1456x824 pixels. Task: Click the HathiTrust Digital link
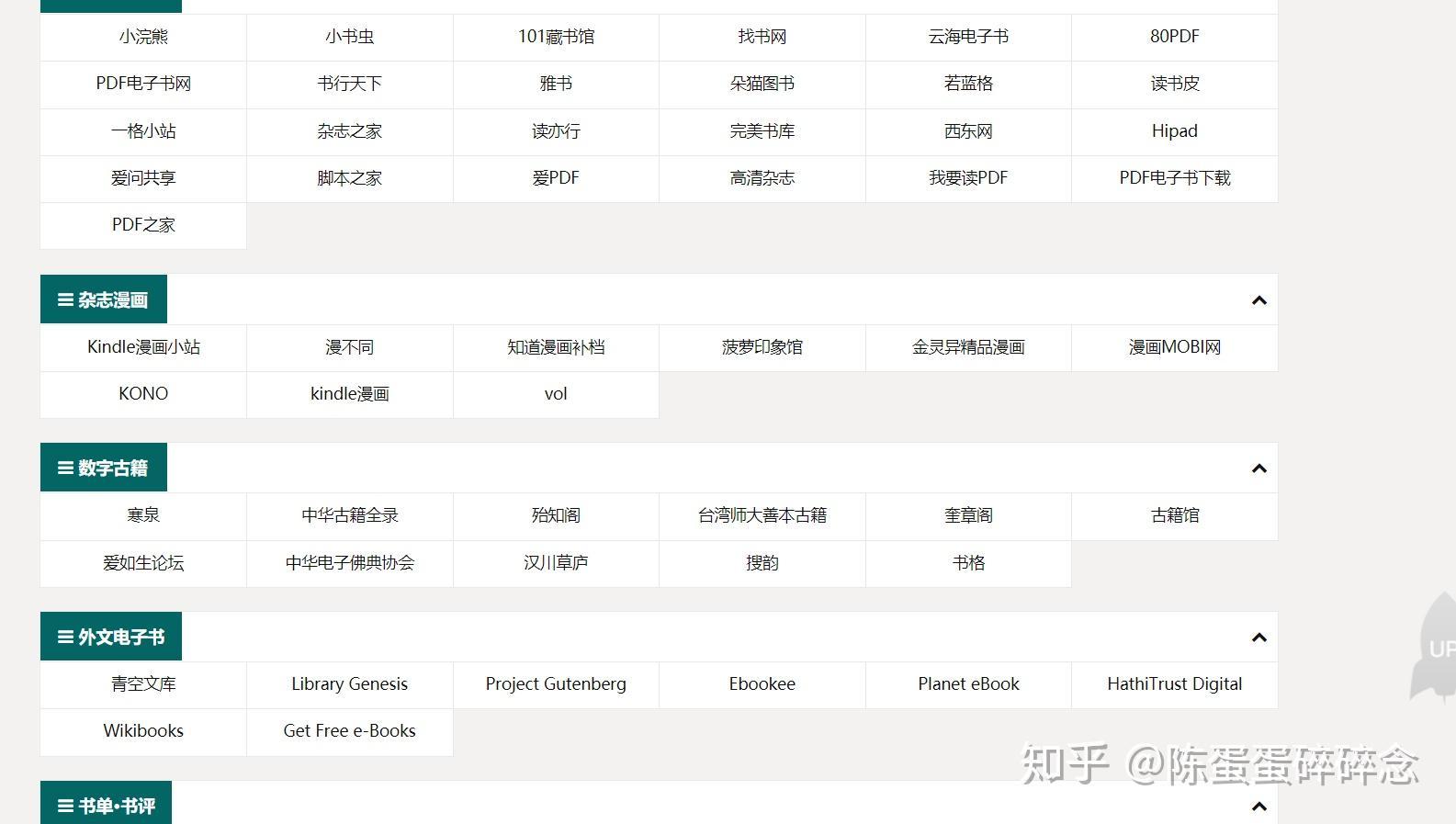pos(1174,684)
